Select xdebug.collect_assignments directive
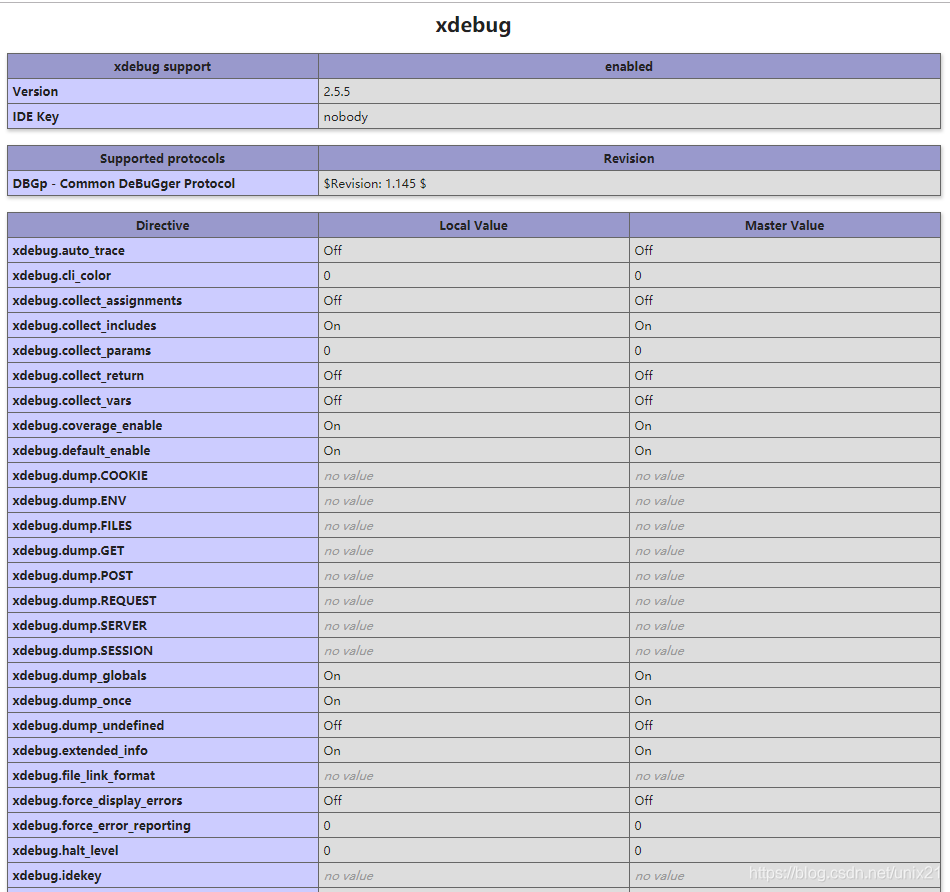 tap(97, 301)
